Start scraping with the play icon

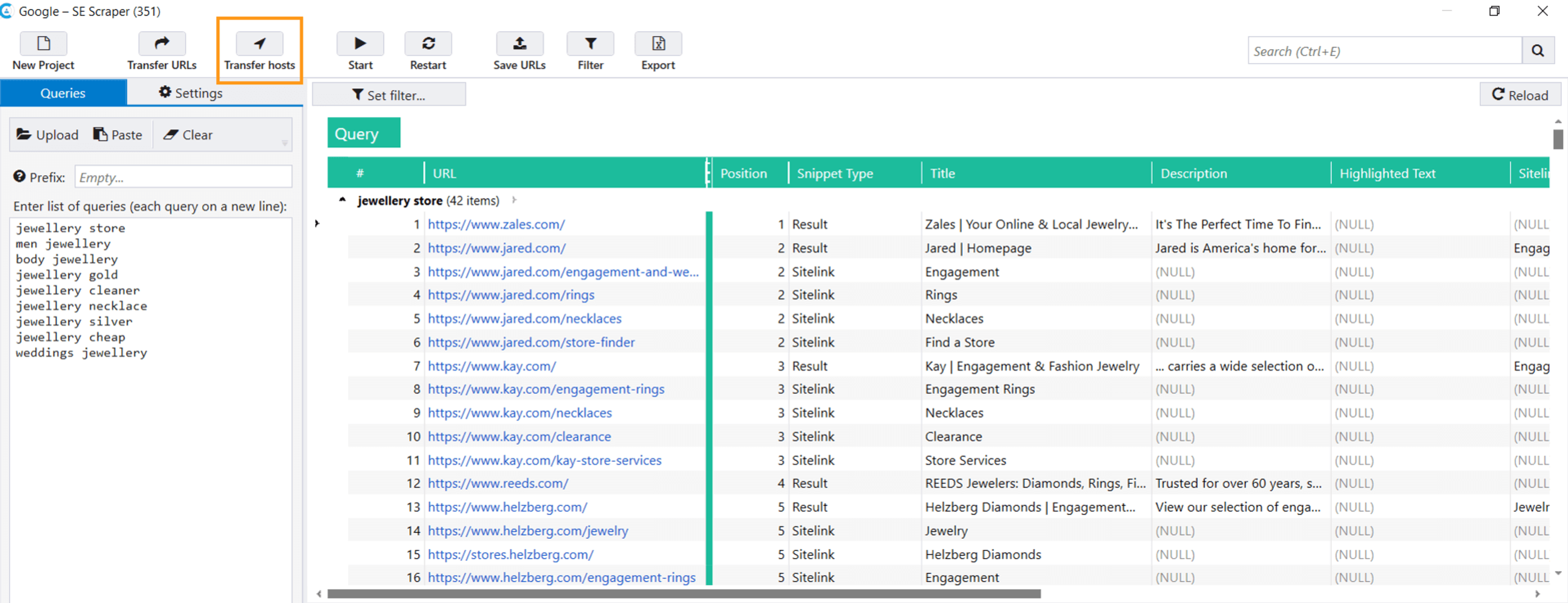(360, 43)
